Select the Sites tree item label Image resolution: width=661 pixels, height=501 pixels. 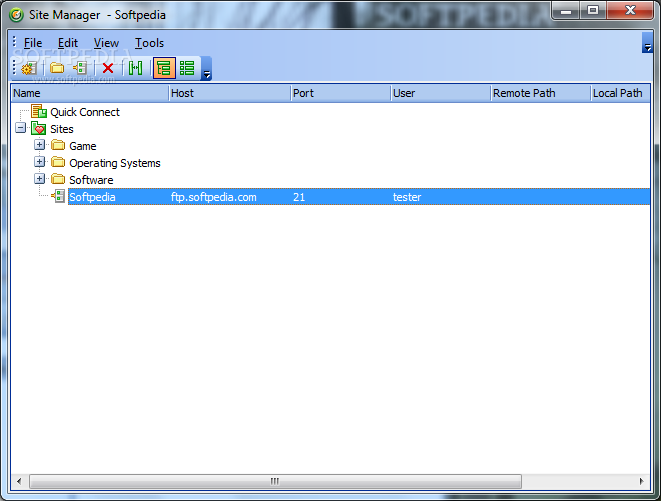coord(62,129)
